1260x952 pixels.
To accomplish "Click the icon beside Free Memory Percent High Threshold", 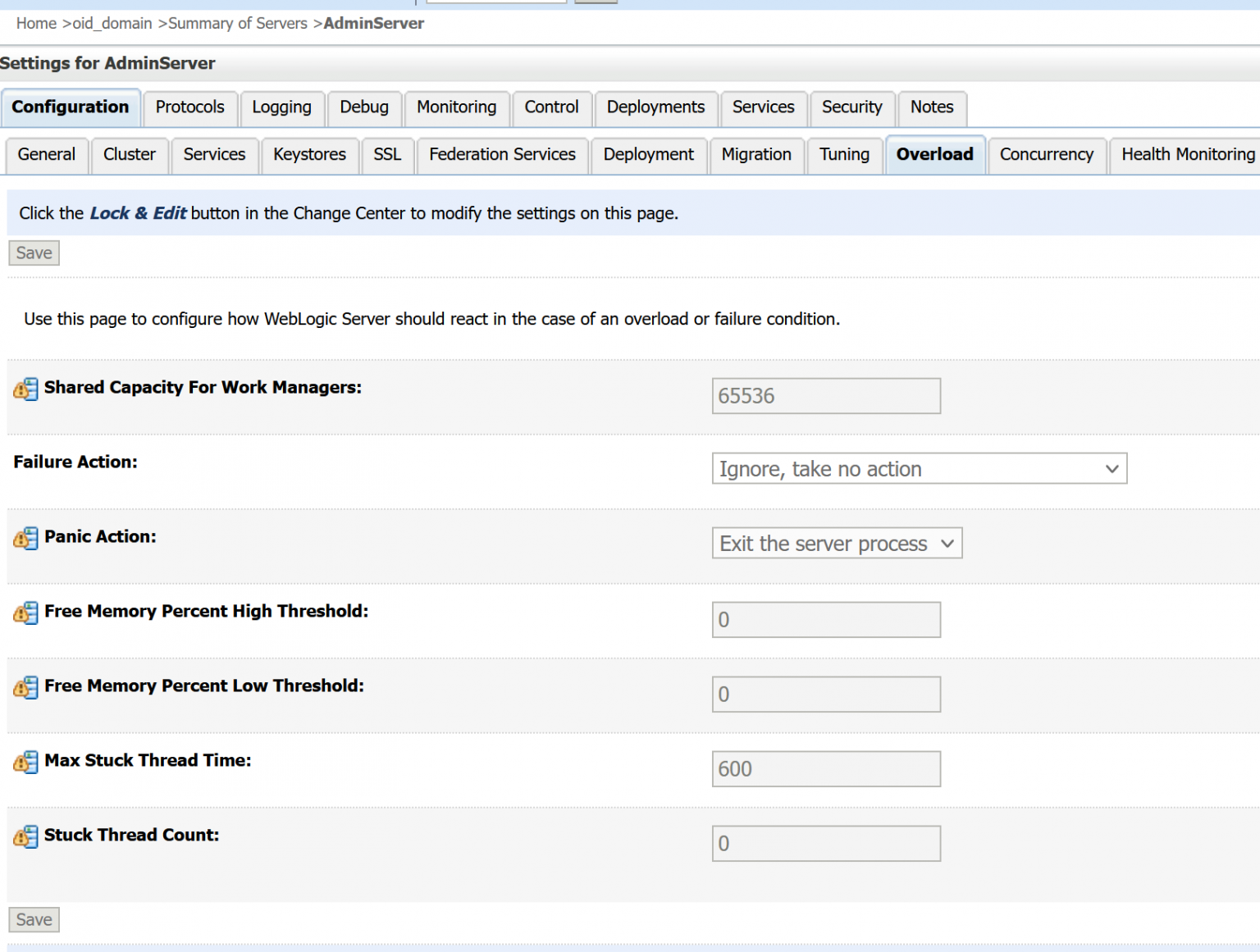I will point(25,613).
